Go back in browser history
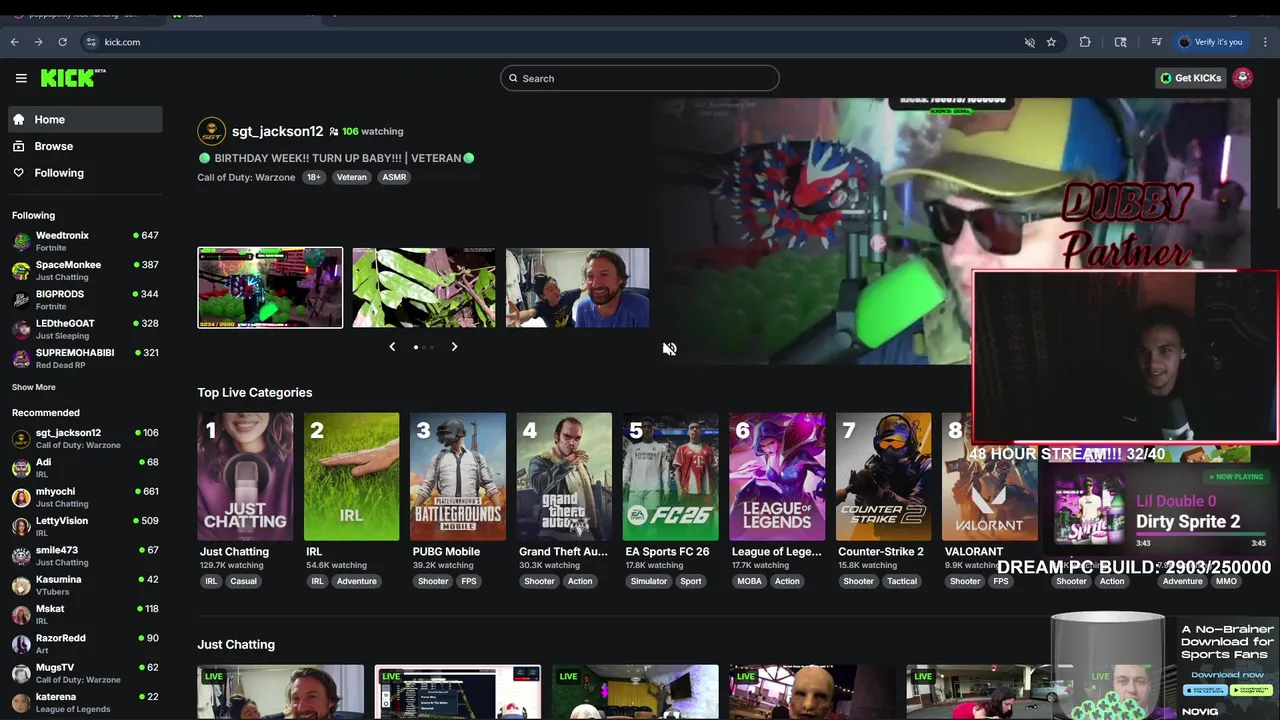 point(14,42)
